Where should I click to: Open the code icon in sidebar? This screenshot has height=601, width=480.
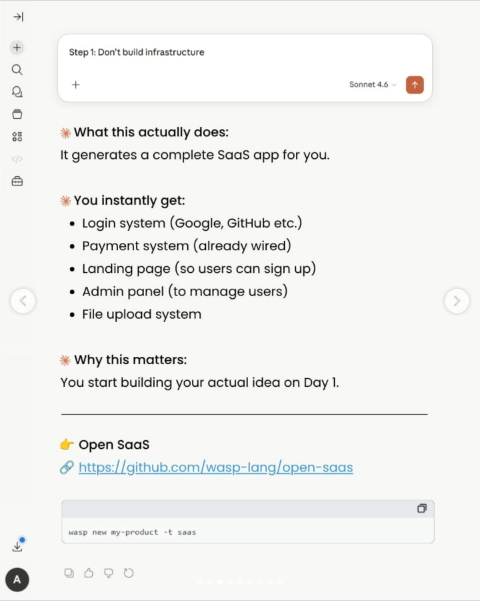(17, 159)
